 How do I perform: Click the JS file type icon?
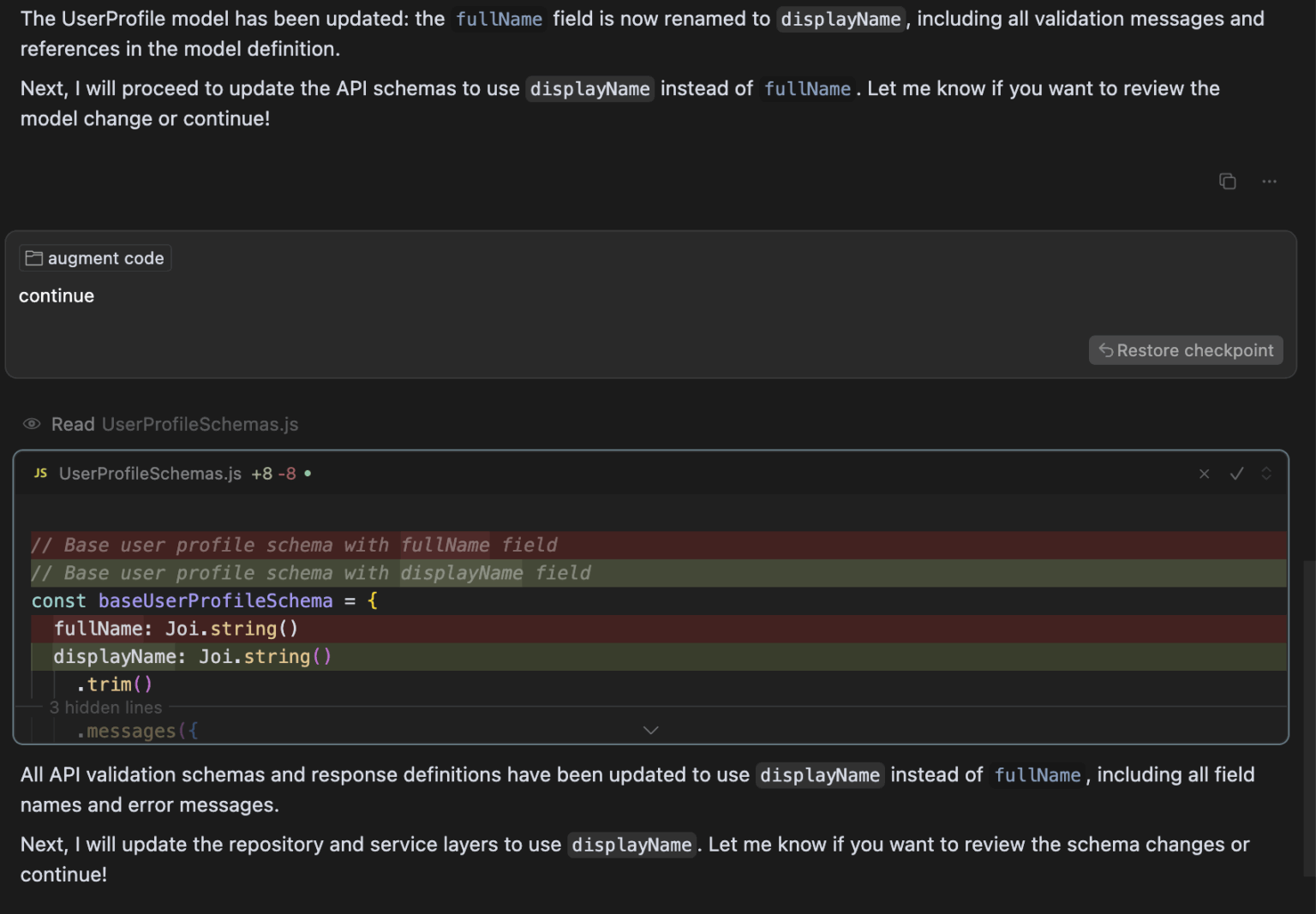pos(39,472)
